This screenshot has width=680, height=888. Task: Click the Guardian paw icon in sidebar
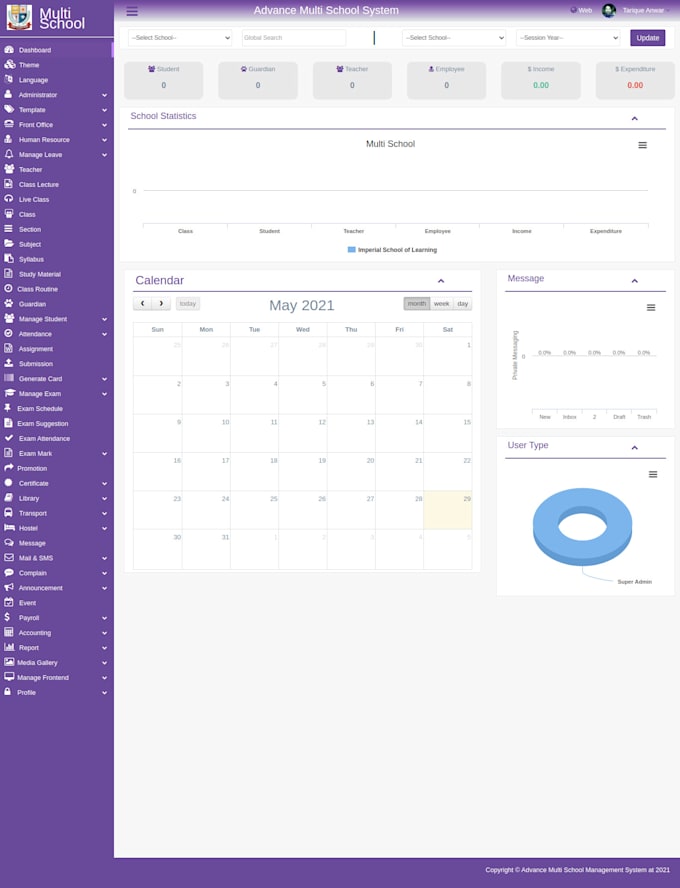[8, 304]
